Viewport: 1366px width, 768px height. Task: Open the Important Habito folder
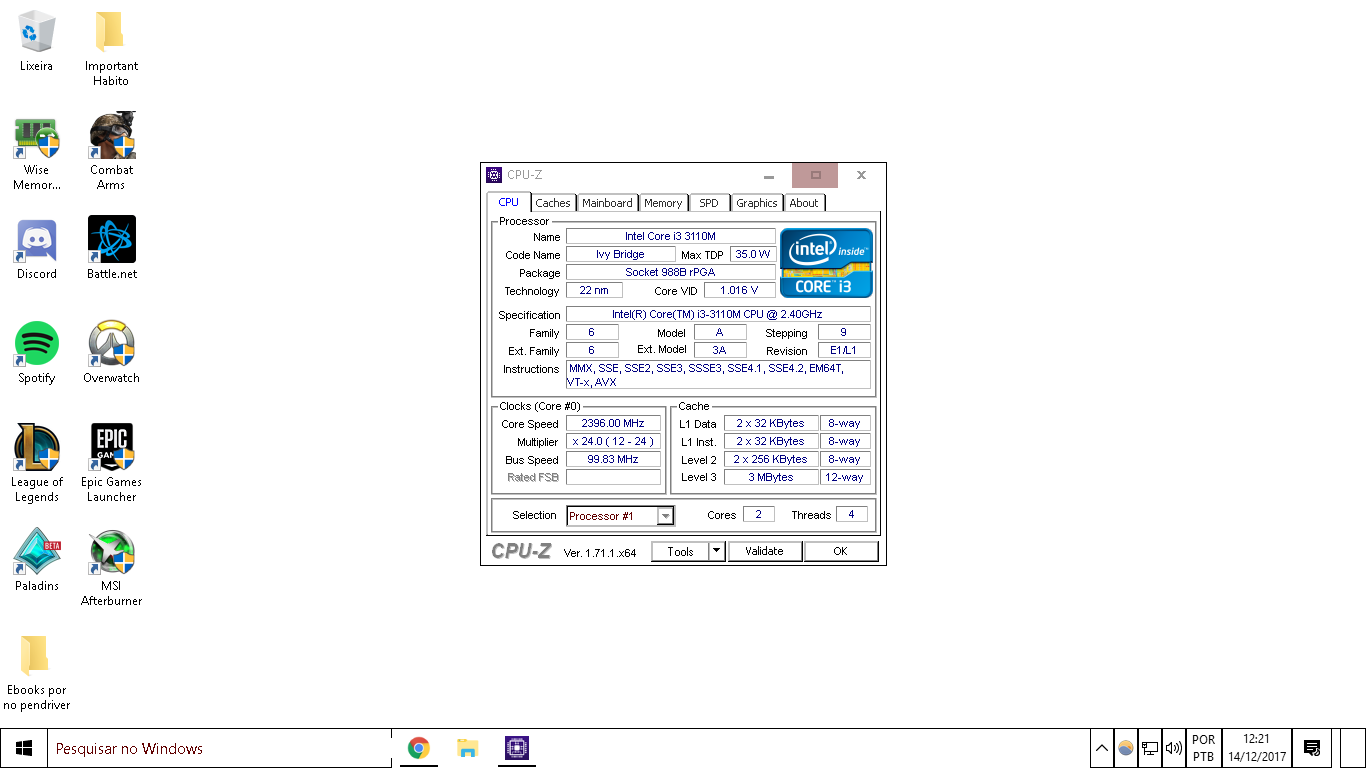click(x=111, y=48)
